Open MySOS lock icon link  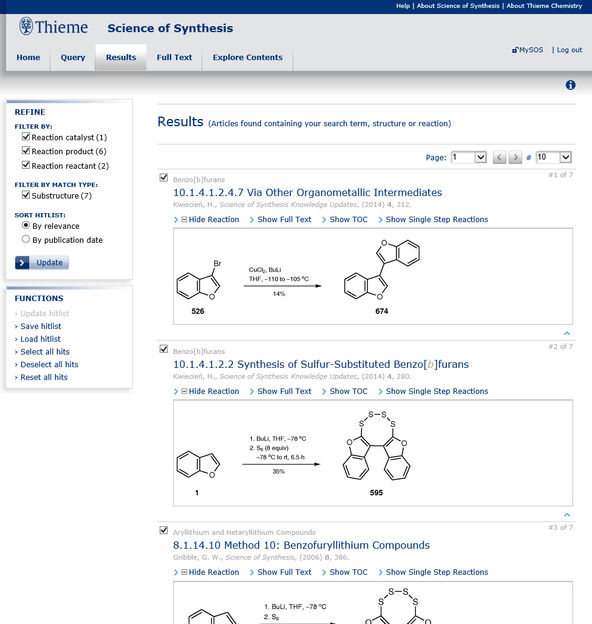(x=527, y=50)
